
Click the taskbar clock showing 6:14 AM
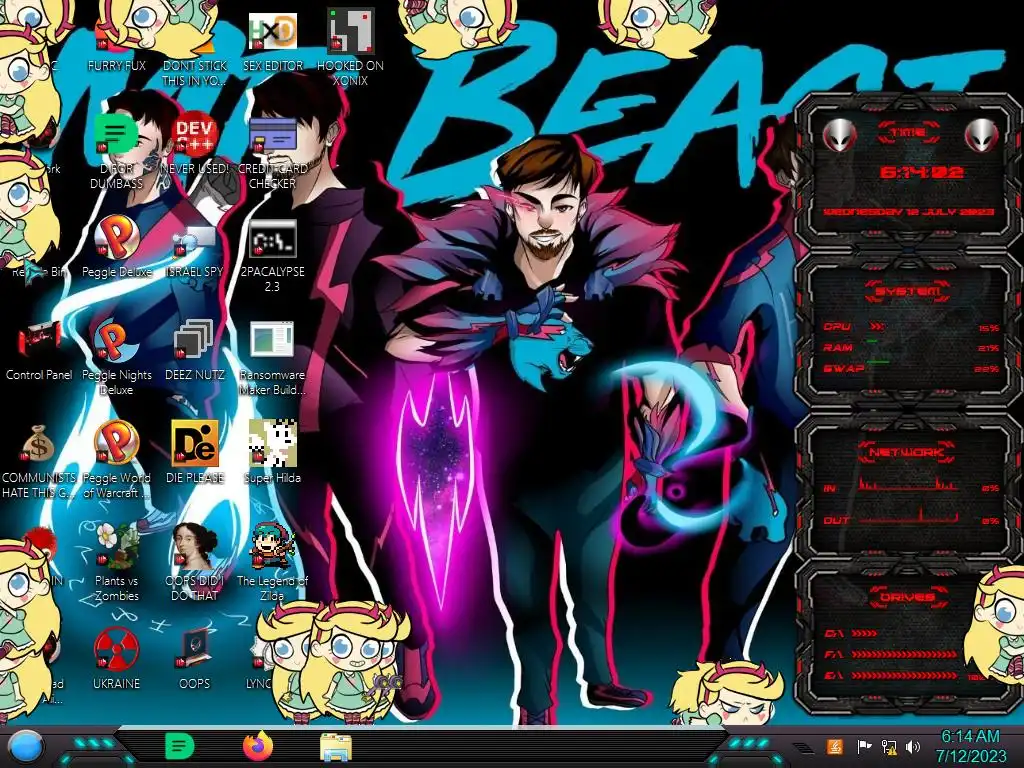970,746
